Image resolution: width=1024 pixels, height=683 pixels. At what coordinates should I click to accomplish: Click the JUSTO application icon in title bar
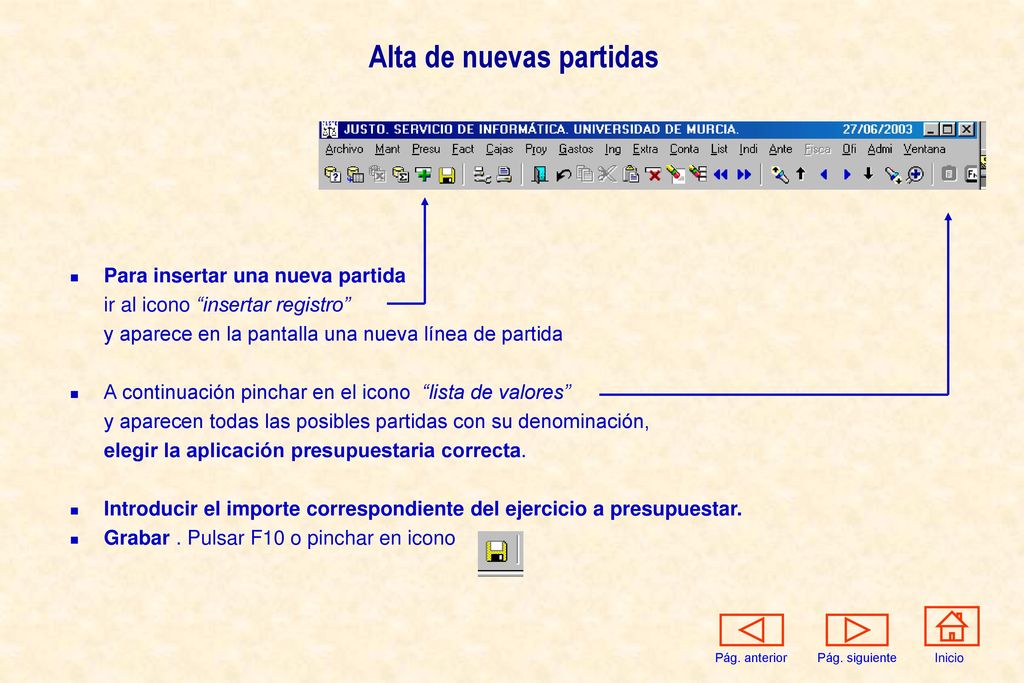point(330,129)
